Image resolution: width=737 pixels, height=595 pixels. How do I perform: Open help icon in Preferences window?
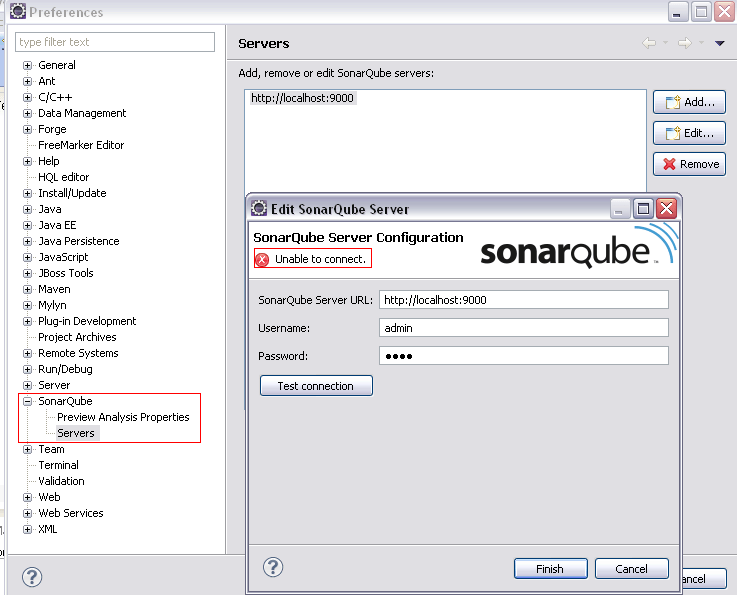click(x=32, y=577)
